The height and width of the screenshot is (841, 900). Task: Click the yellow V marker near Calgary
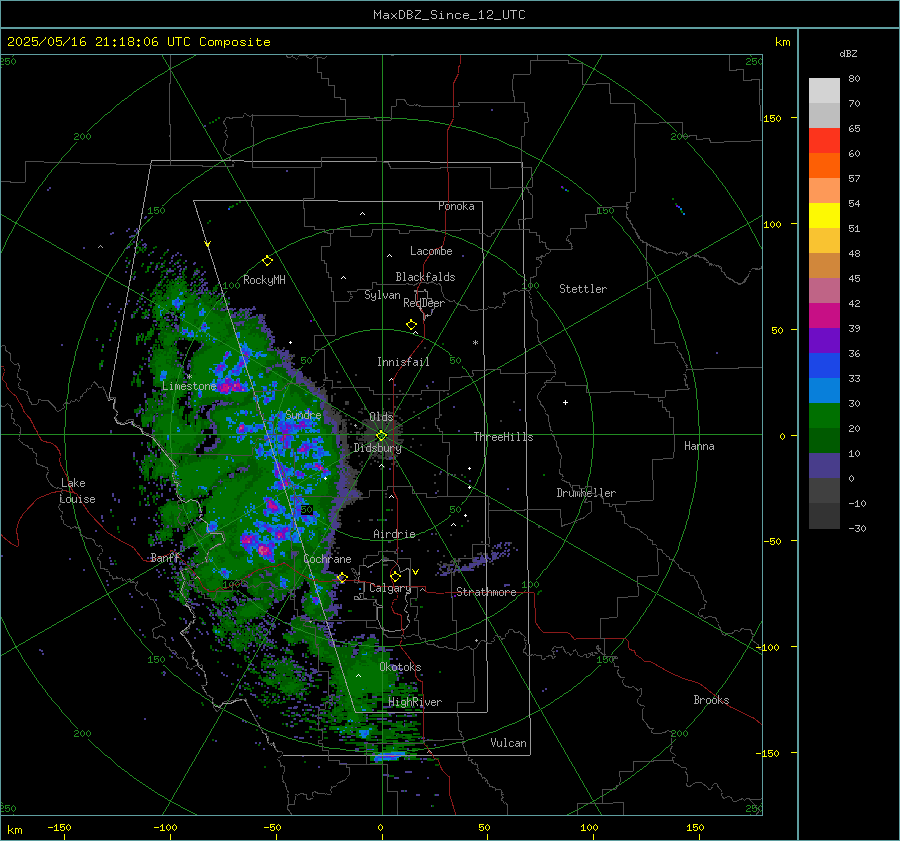pos(416,572)
